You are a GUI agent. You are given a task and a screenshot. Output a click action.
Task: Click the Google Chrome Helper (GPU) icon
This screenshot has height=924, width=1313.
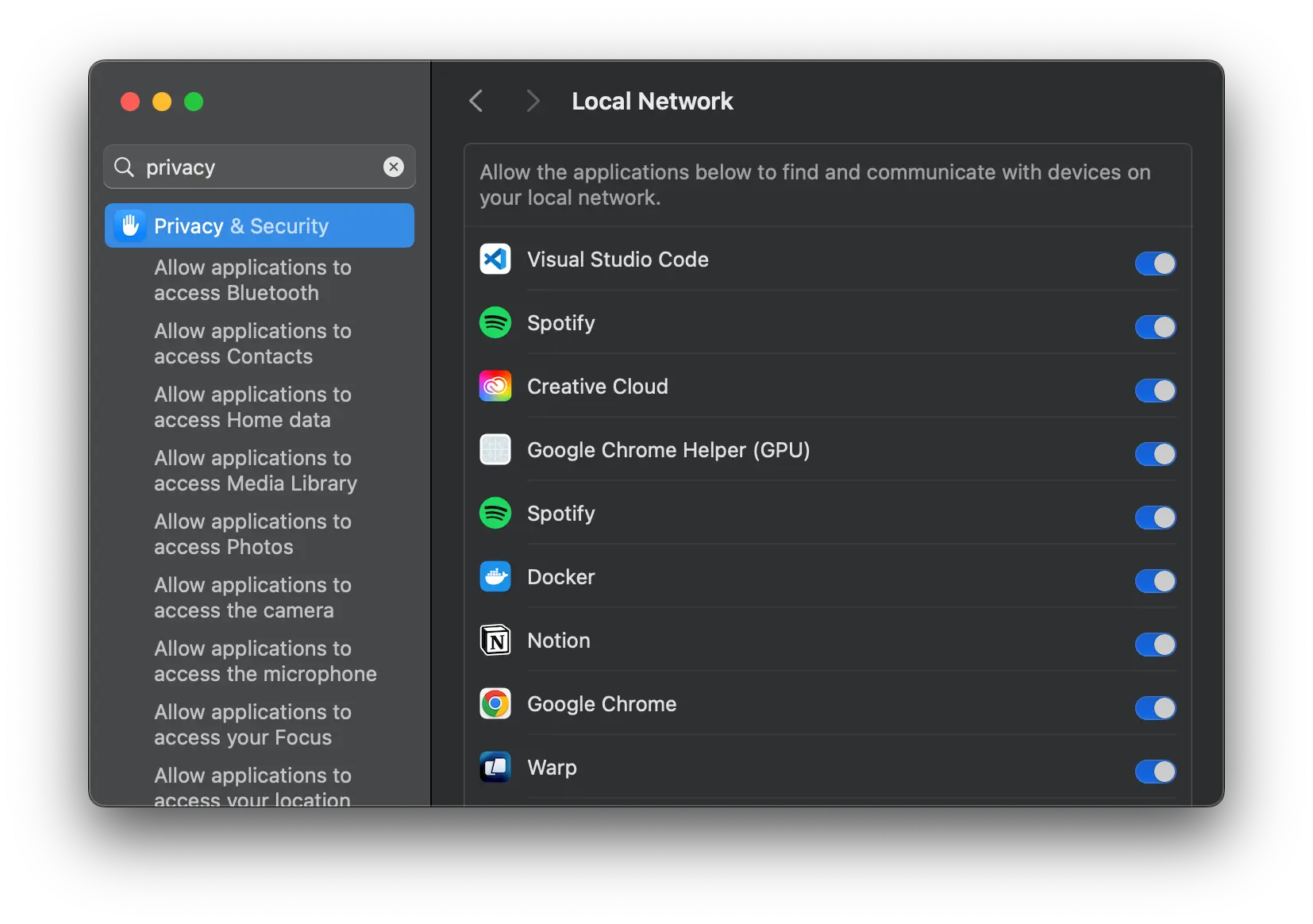tap(494, 450)
